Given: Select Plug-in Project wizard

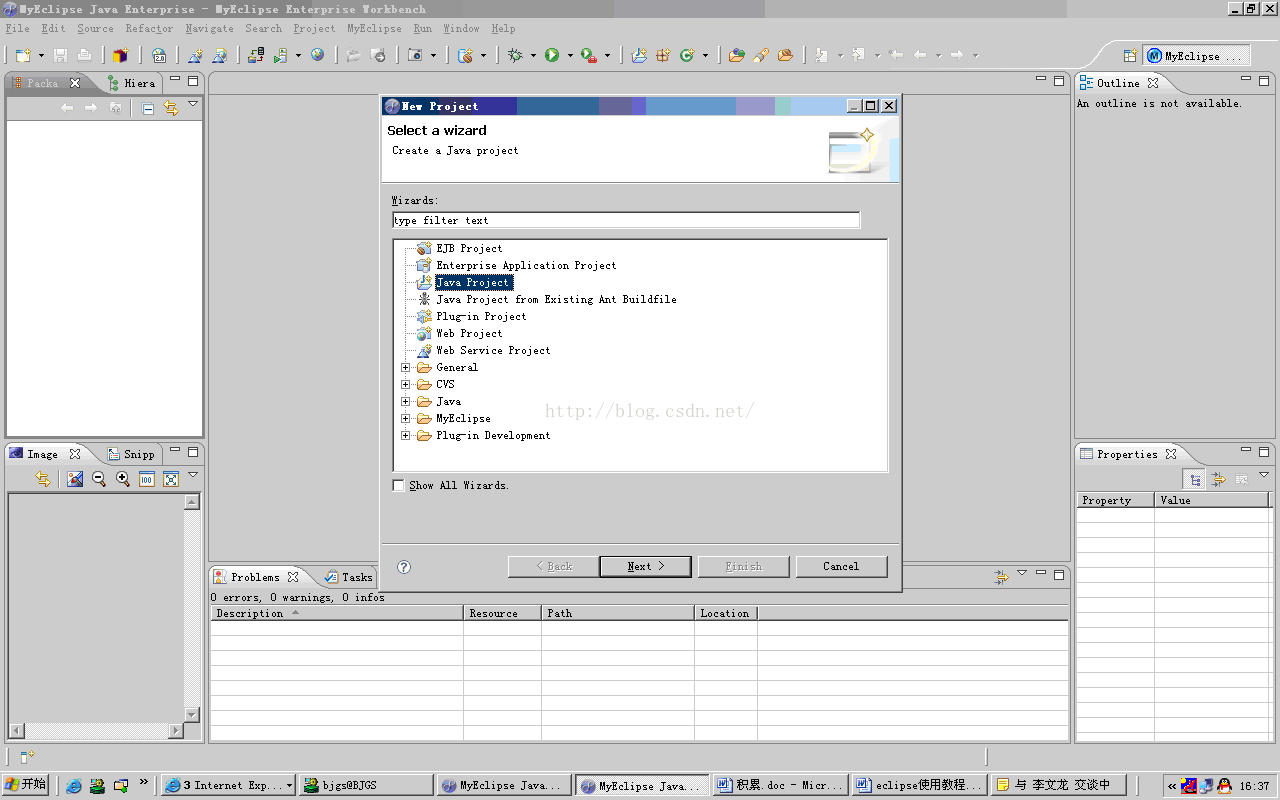Looking at the screenshot, I should pyautogui.click(x=481, y=316).
